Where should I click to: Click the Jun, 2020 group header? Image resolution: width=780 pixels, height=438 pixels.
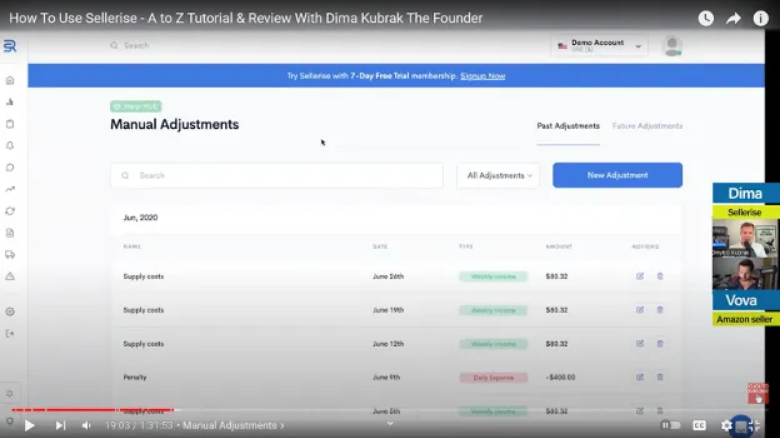click(x=140, y=218)
